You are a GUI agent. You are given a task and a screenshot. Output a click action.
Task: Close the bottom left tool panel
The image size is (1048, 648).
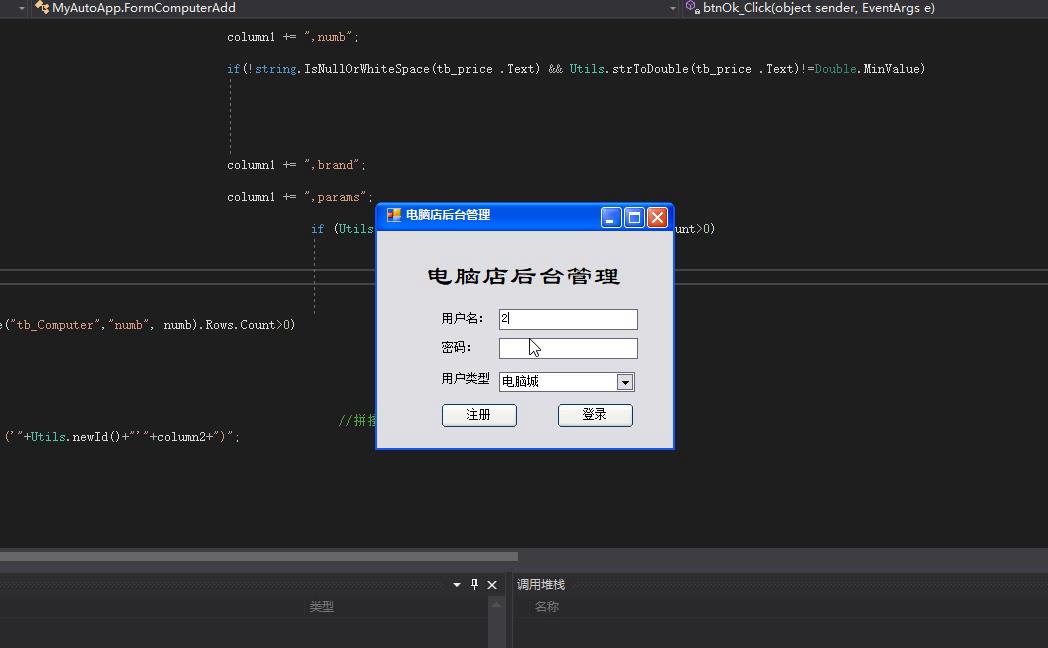tap(492, 585)
